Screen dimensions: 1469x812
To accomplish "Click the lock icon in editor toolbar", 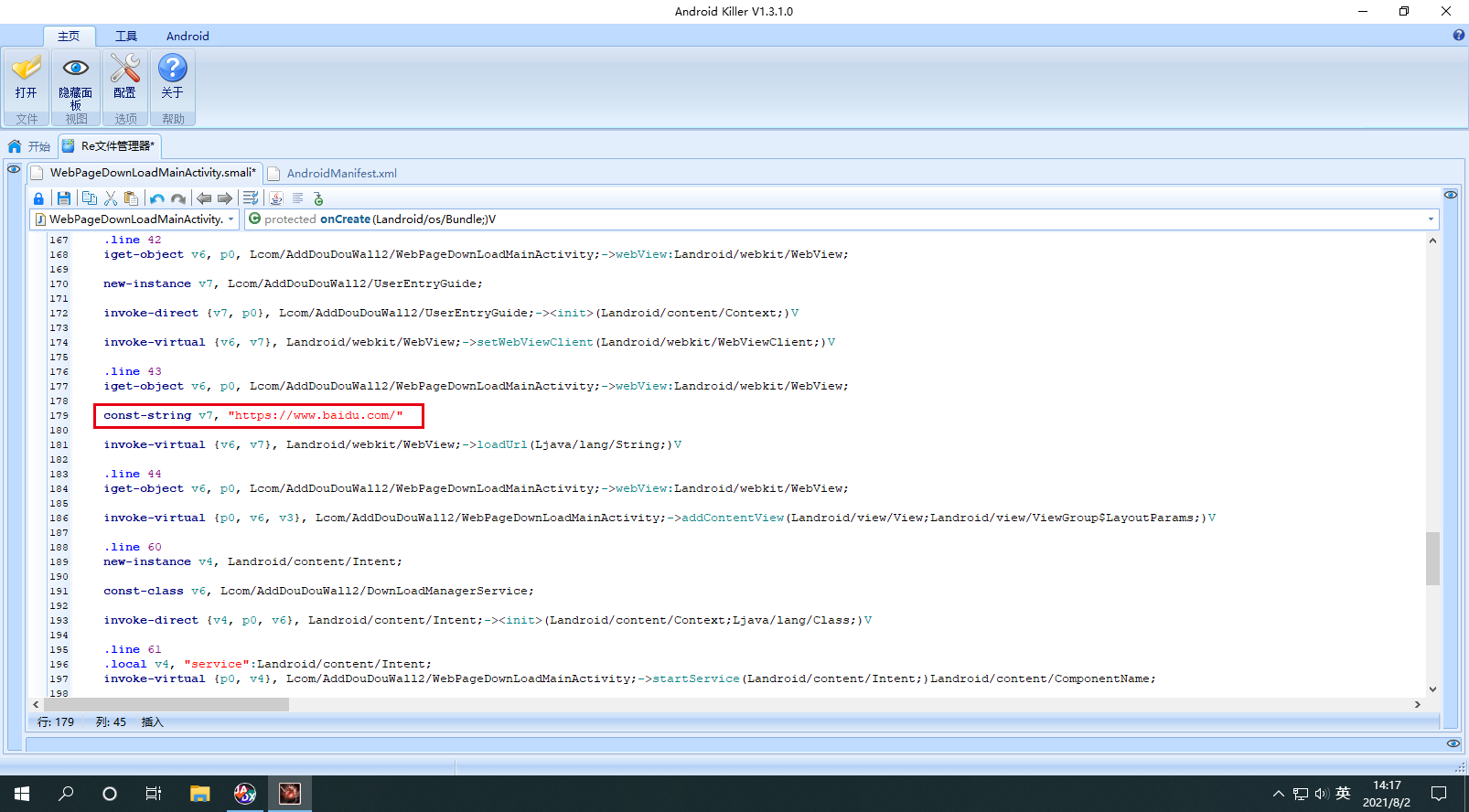I will 38,198.
